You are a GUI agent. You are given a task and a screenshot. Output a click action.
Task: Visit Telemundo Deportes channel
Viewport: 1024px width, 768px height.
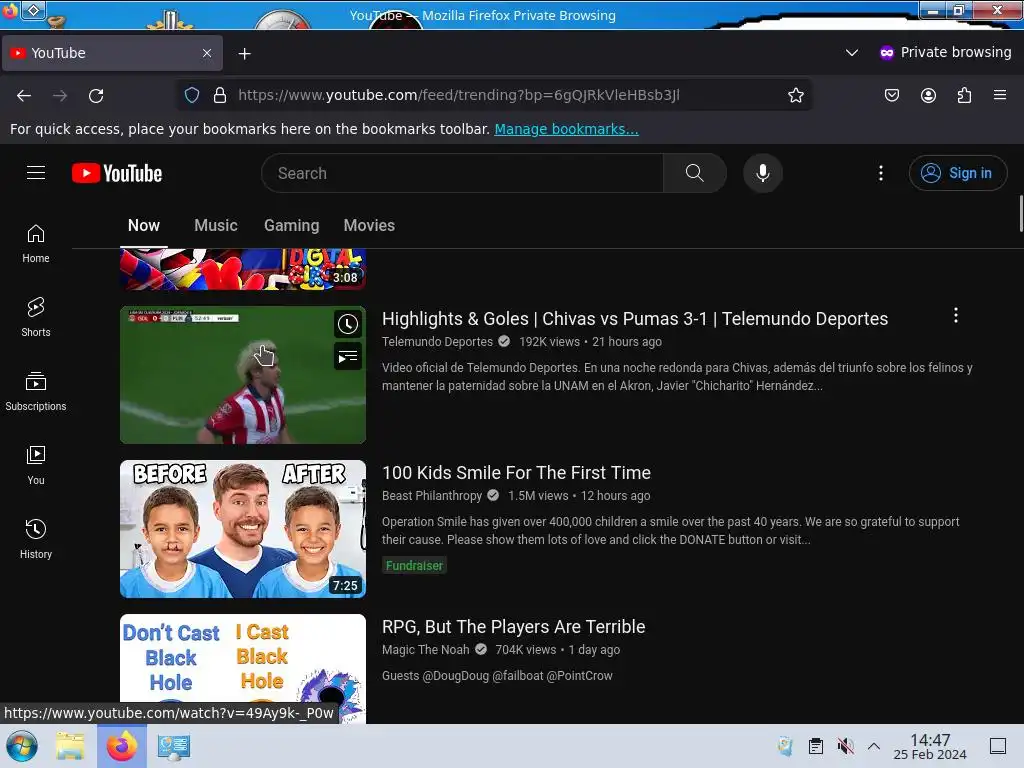tap(438, 342)
